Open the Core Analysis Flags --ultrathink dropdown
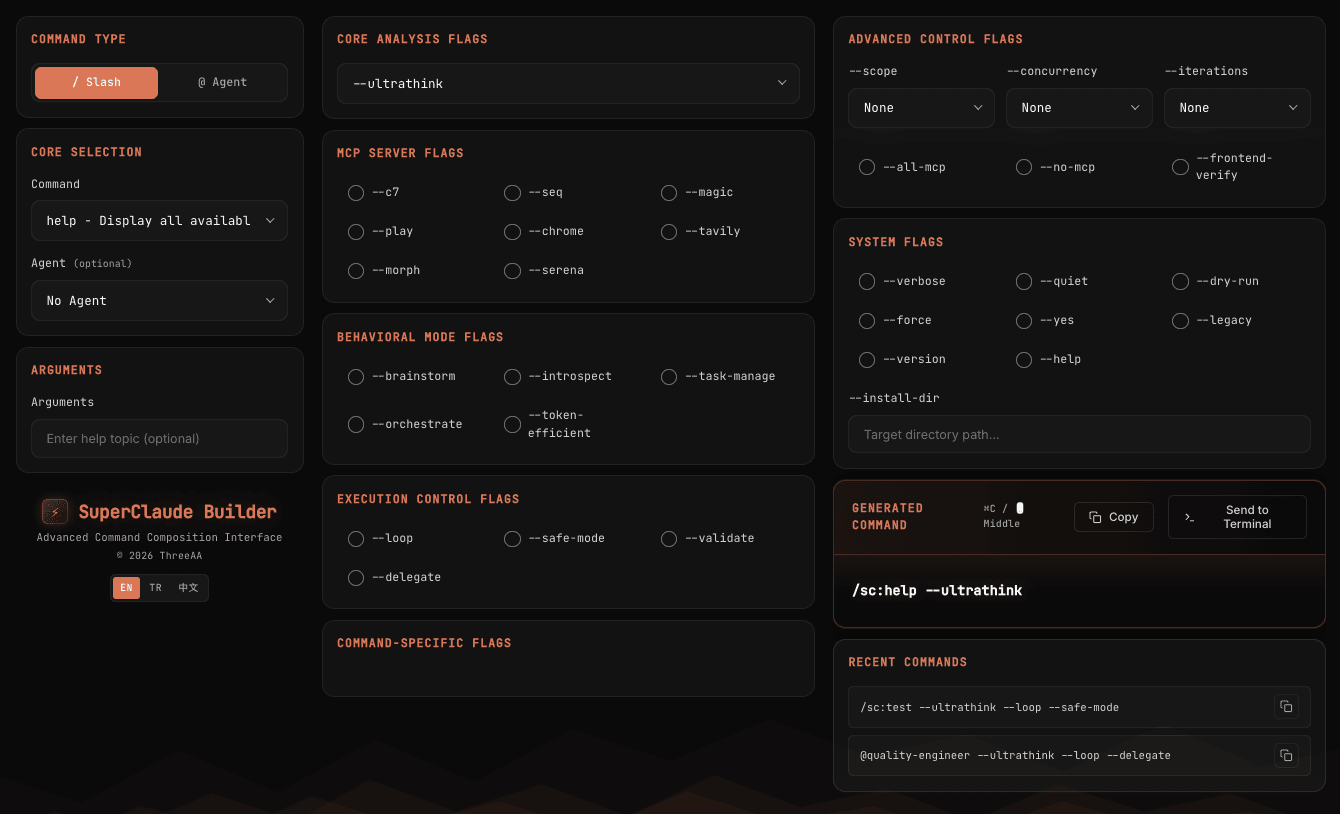This screenshot has width=1340, height=814. (568, 83)
